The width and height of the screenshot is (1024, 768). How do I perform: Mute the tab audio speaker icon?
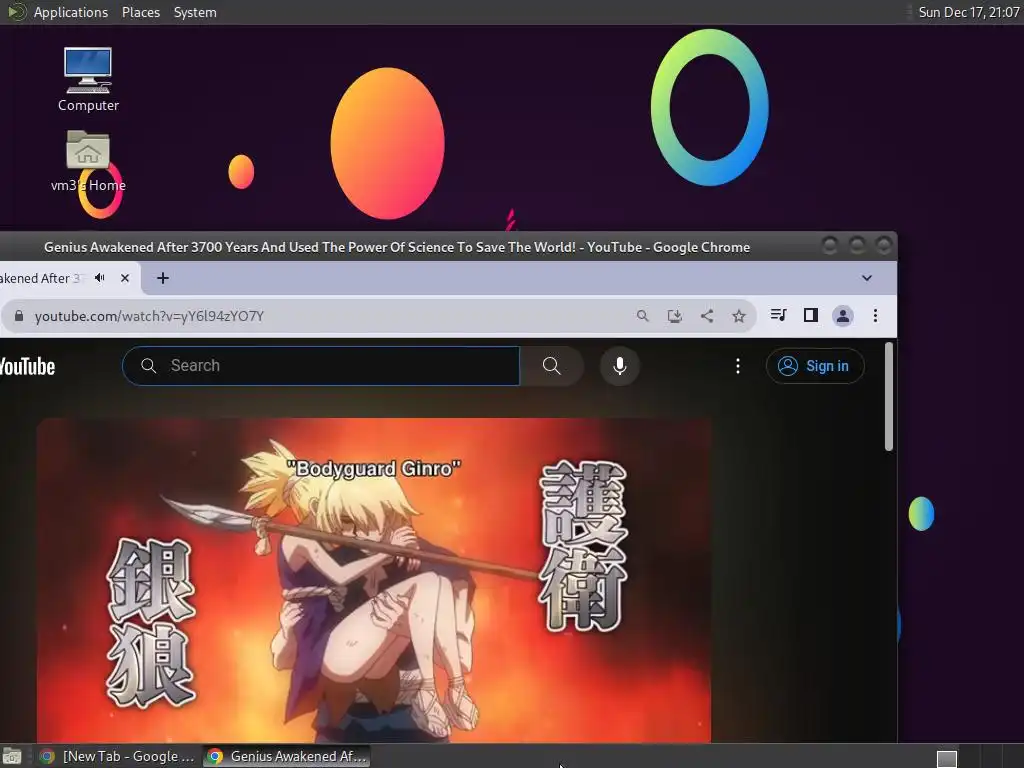tap(100, 278)
